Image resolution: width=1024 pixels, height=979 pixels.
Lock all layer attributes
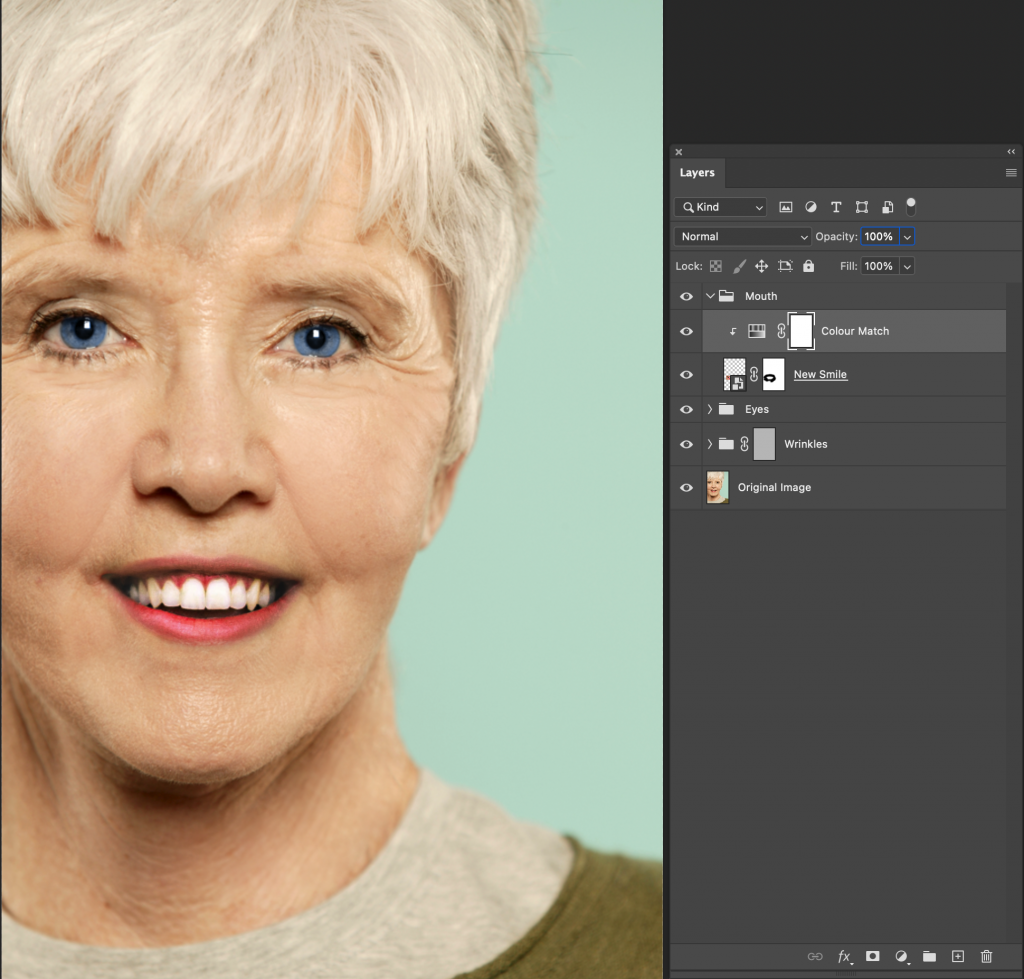tap(808, 266)
